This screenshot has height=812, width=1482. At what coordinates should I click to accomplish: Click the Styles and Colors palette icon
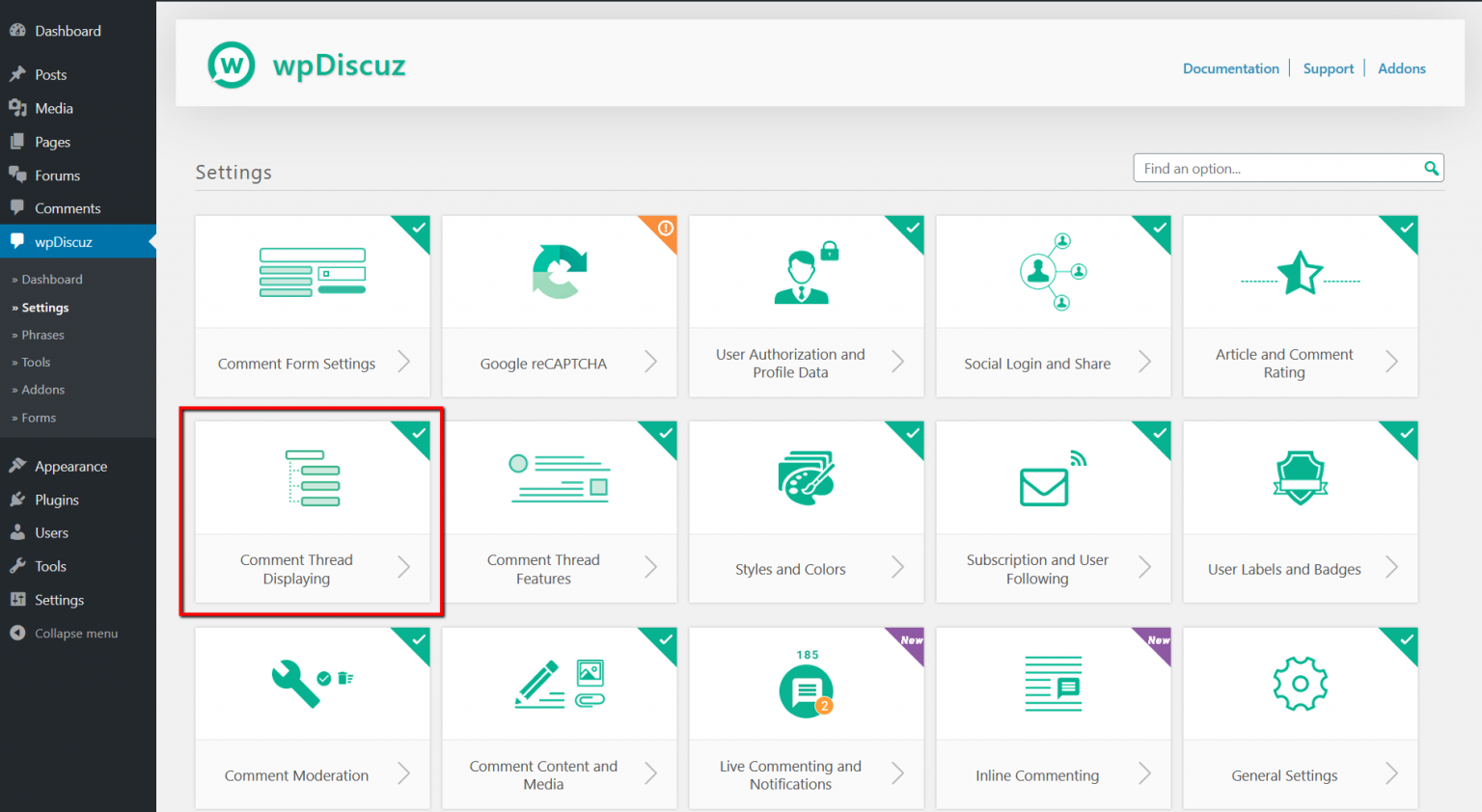tap(807, 477)
